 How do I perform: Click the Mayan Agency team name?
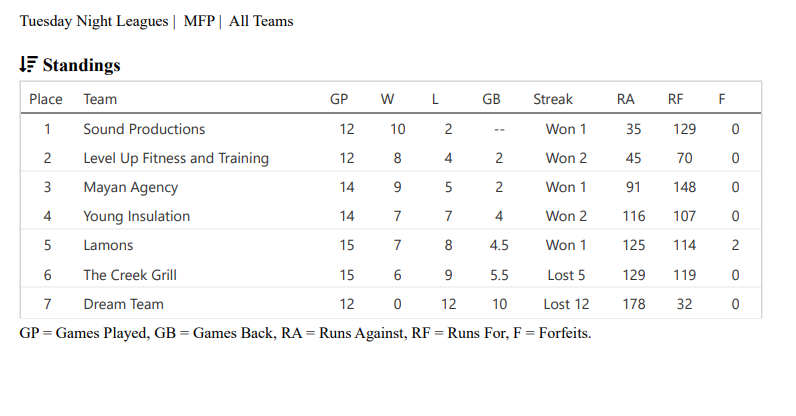131,187
